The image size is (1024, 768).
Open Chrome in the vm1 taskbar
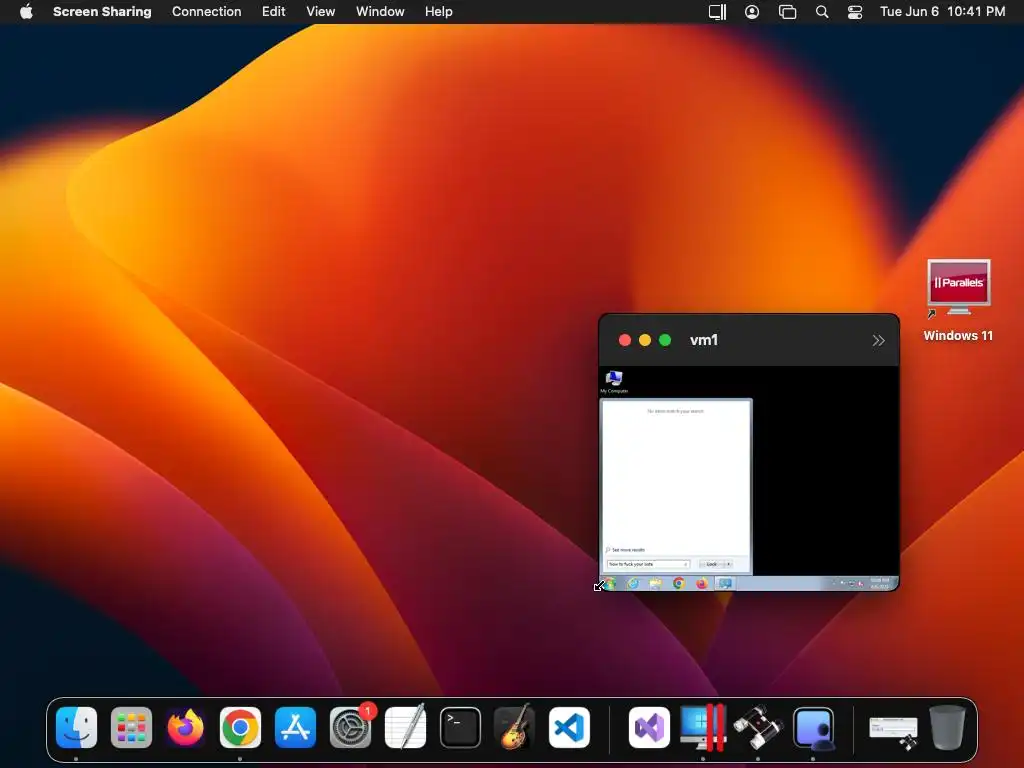pos(679,584)
